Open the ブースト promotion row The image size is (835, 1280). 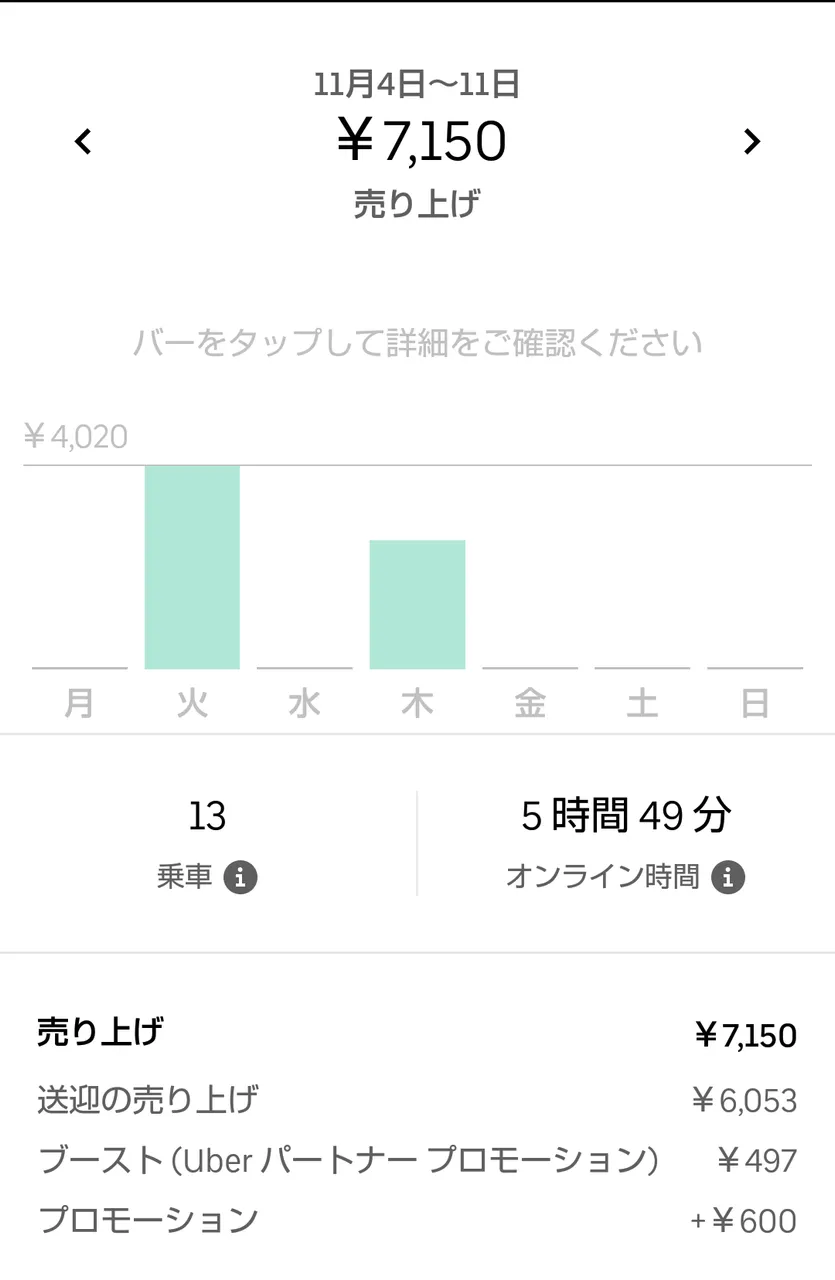point(417,1161)
